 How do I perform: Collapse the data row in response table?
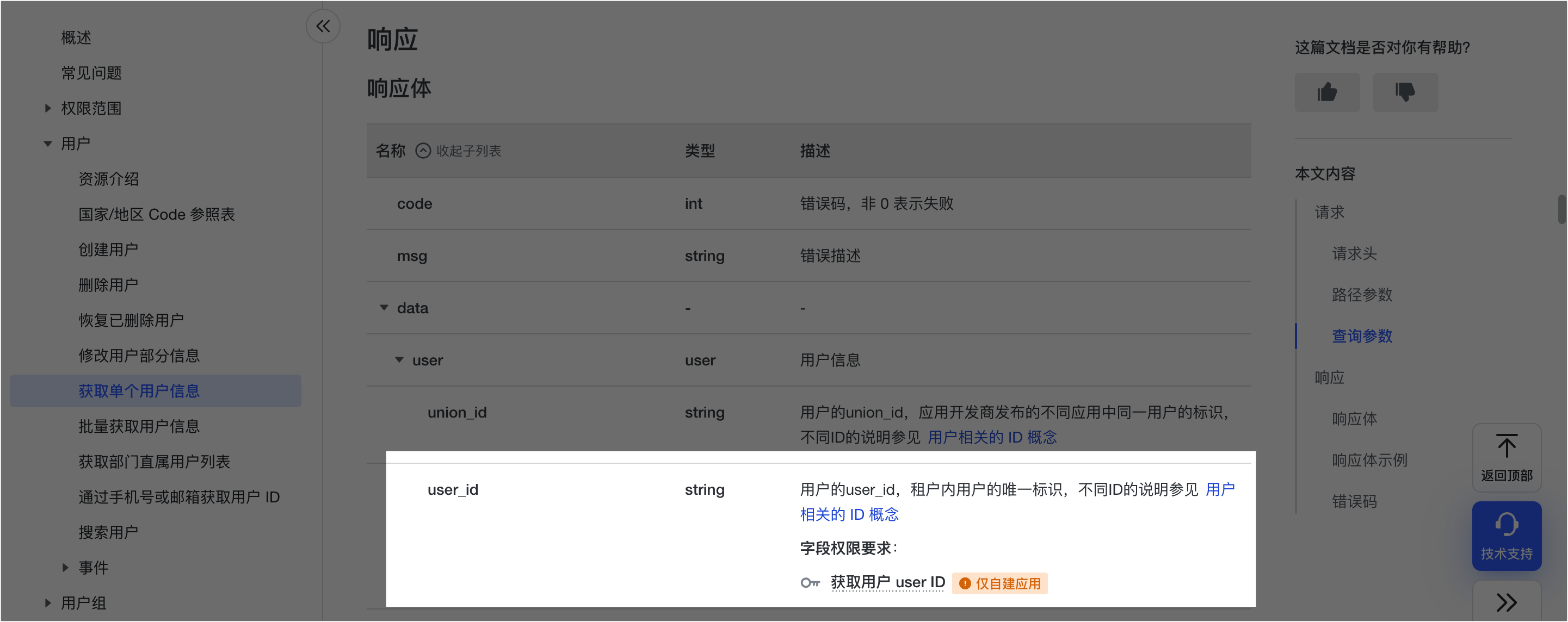click(384, 308)
